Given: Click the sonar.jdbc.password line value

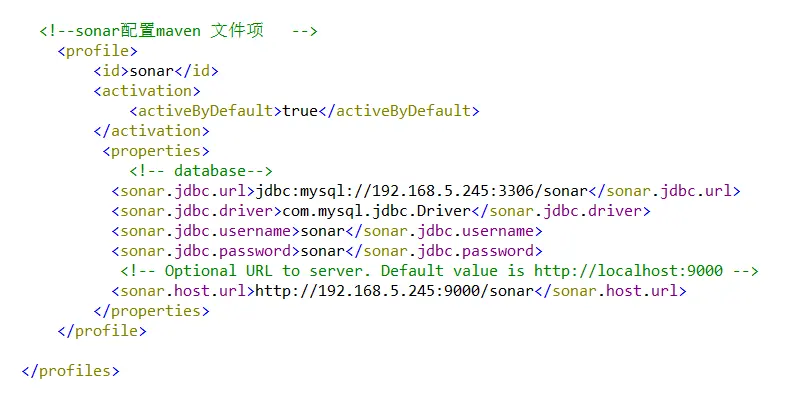Looking at the screenshot, I should coord(323,251).
